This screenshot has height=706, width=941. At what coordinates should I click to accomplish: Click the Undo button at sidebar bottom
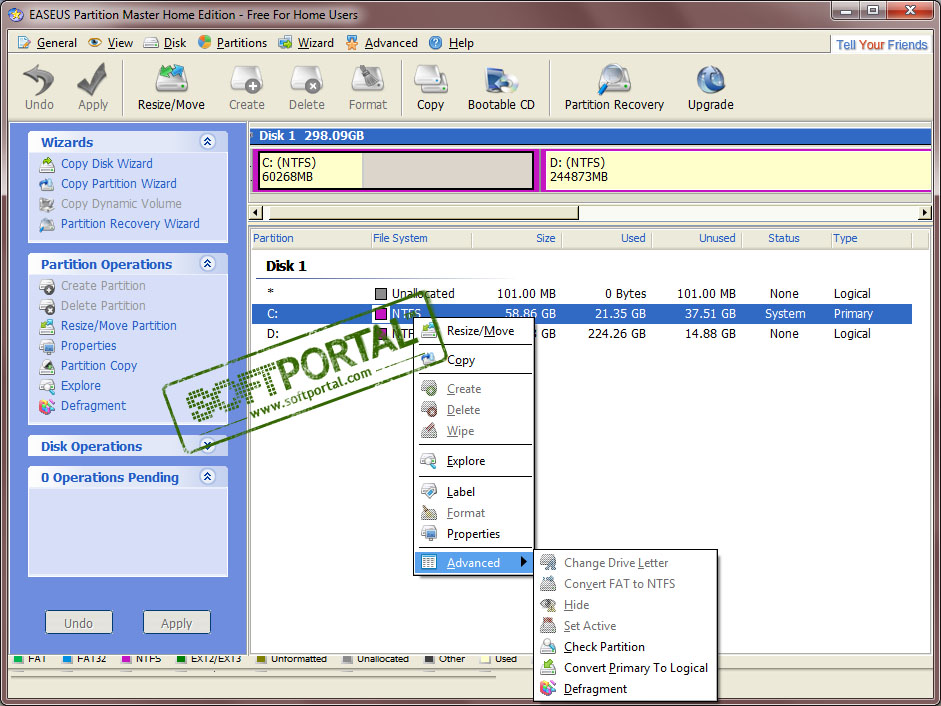(x=79, y=623)
